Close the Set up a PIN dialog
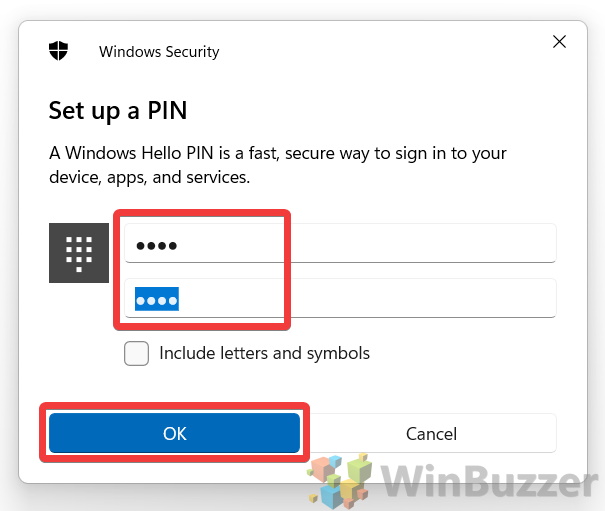 tap(559, 42)
